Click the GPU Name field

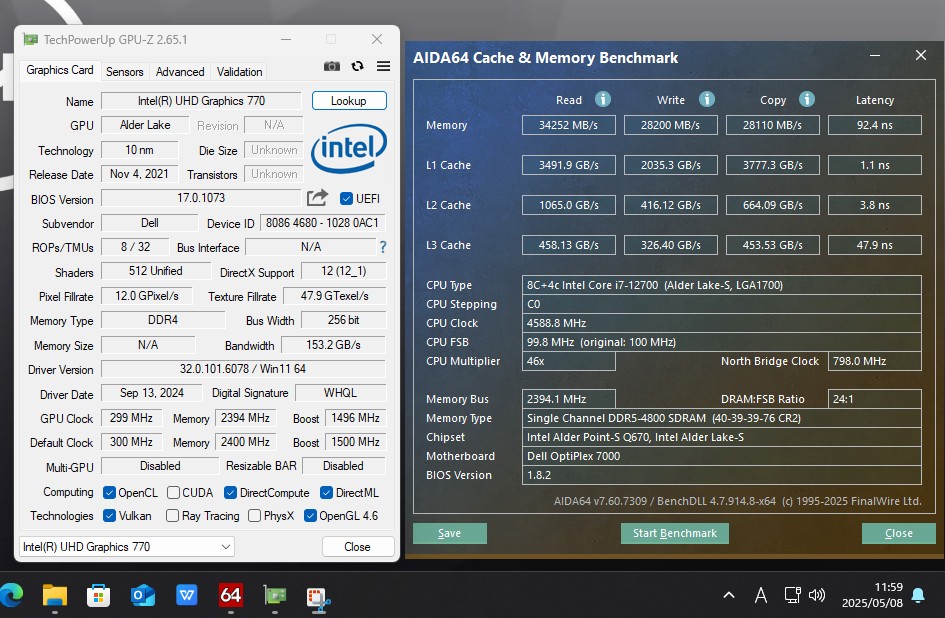tap(201, 101)
